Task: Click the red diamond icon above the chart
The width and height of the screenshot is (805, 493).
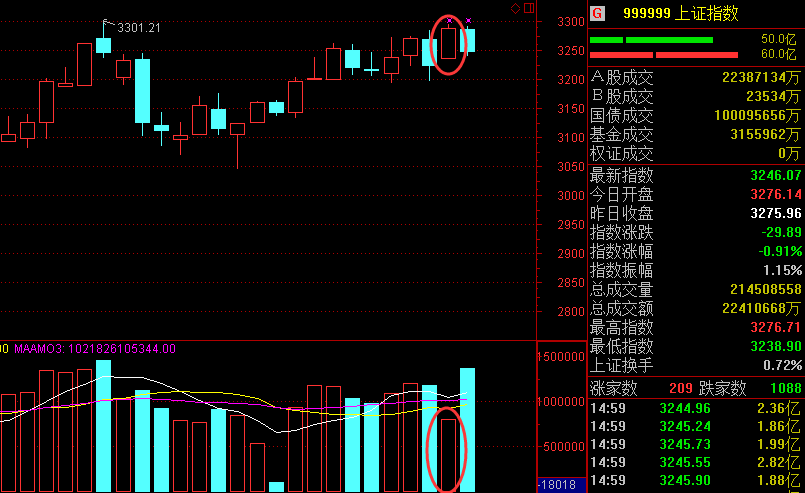Action: tap(515, 8)
